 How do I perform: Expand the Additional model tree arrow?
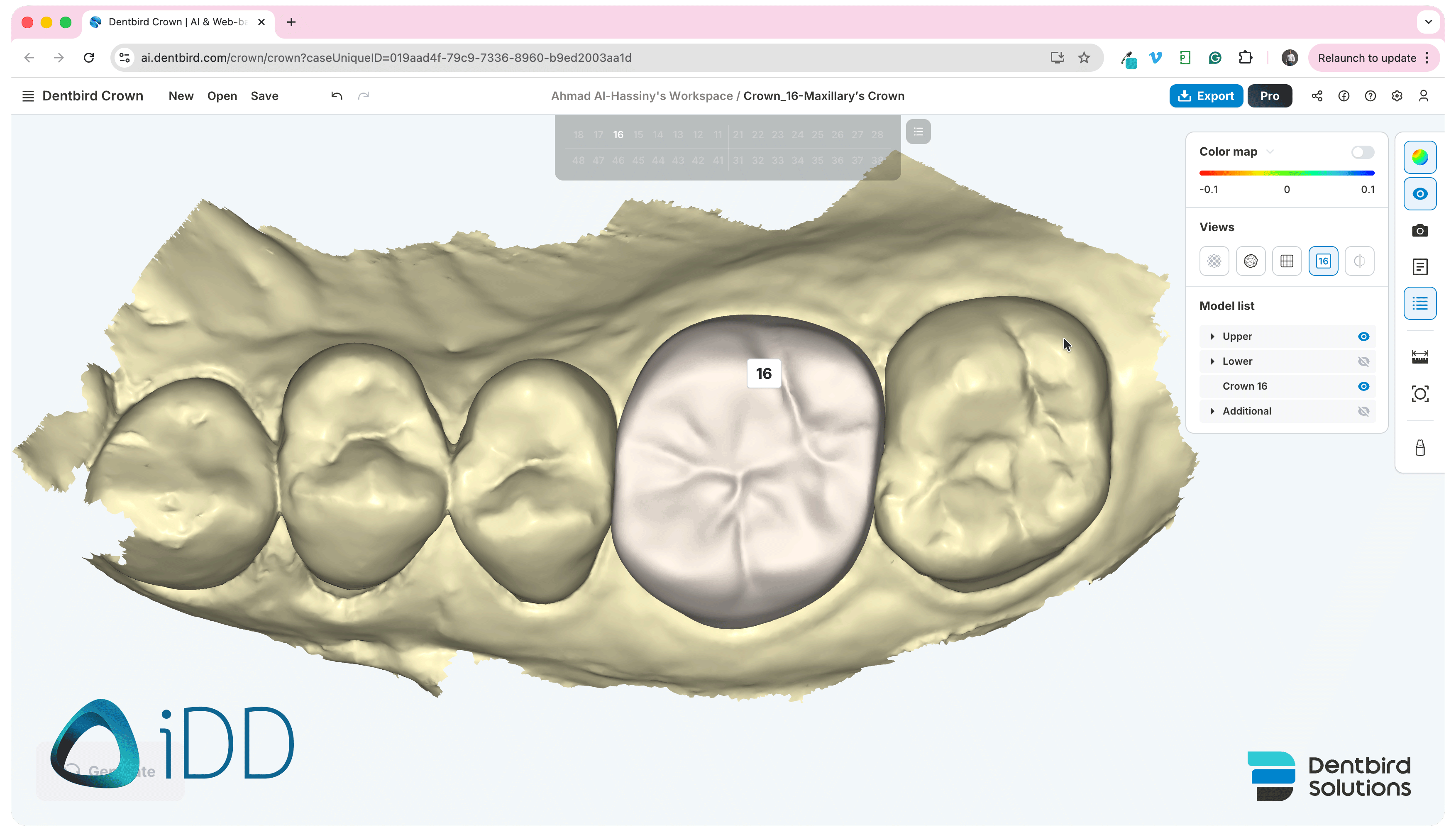[x=1212, y=411]
